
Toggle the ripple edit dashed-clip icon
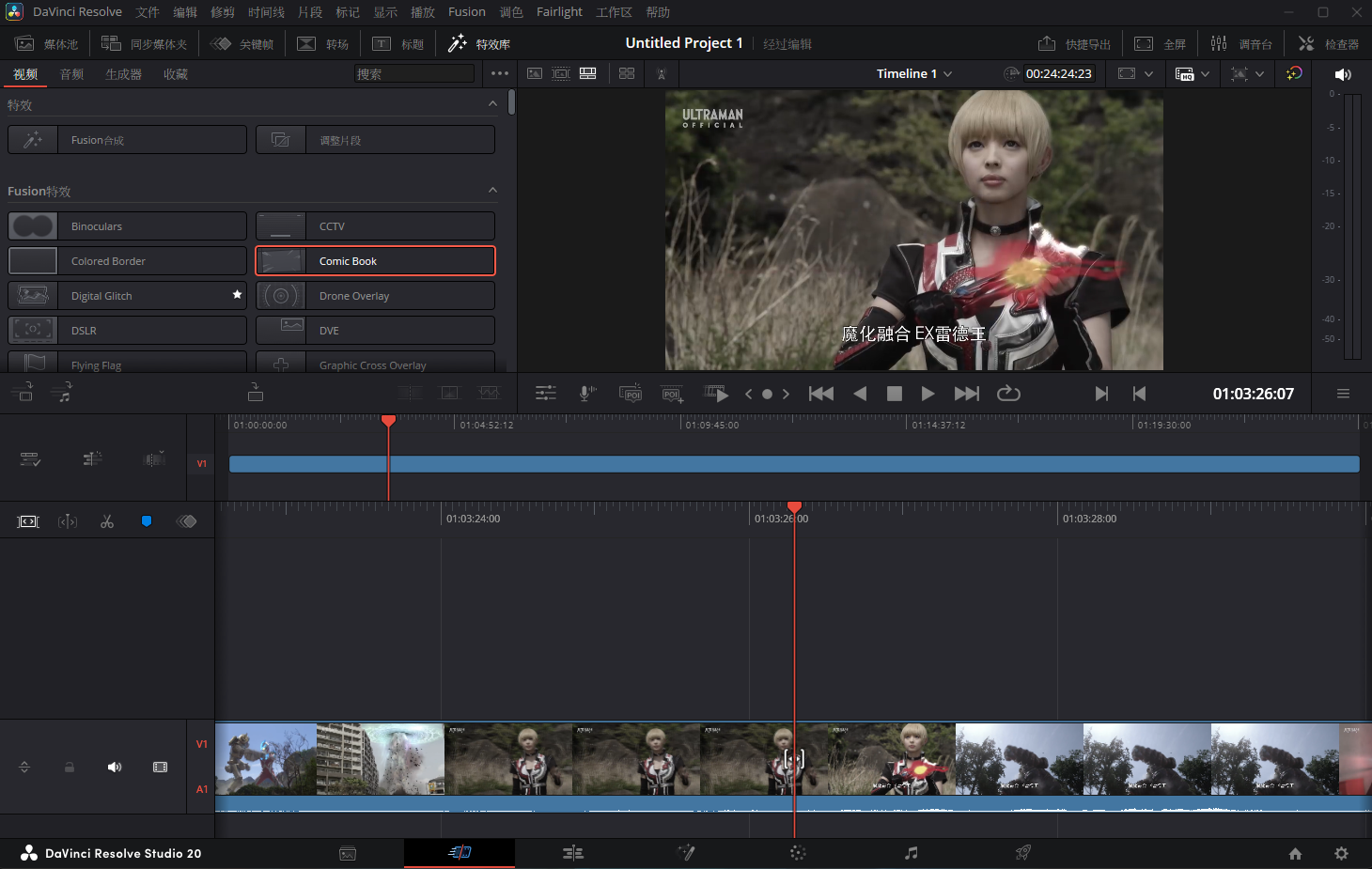(154, 459)
